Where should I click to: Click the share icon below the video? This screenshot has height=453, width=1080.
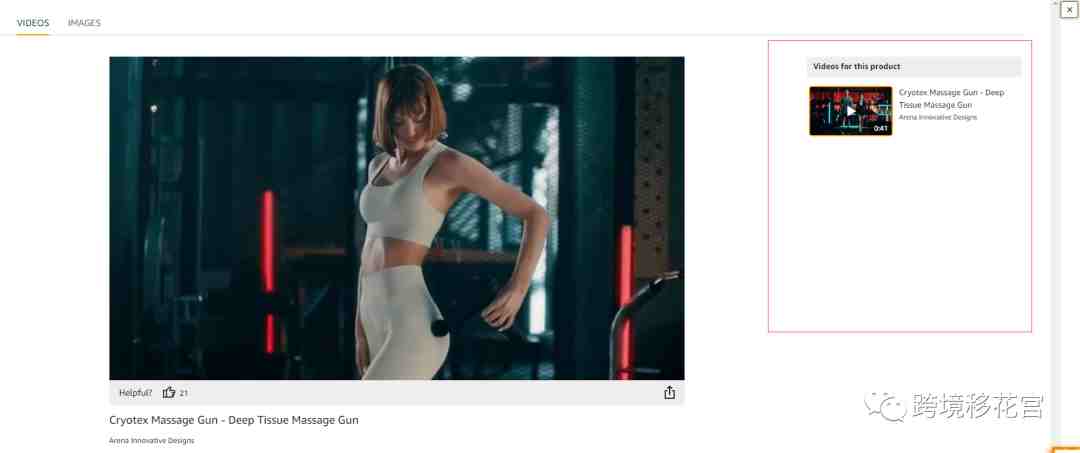click(669, 392)
